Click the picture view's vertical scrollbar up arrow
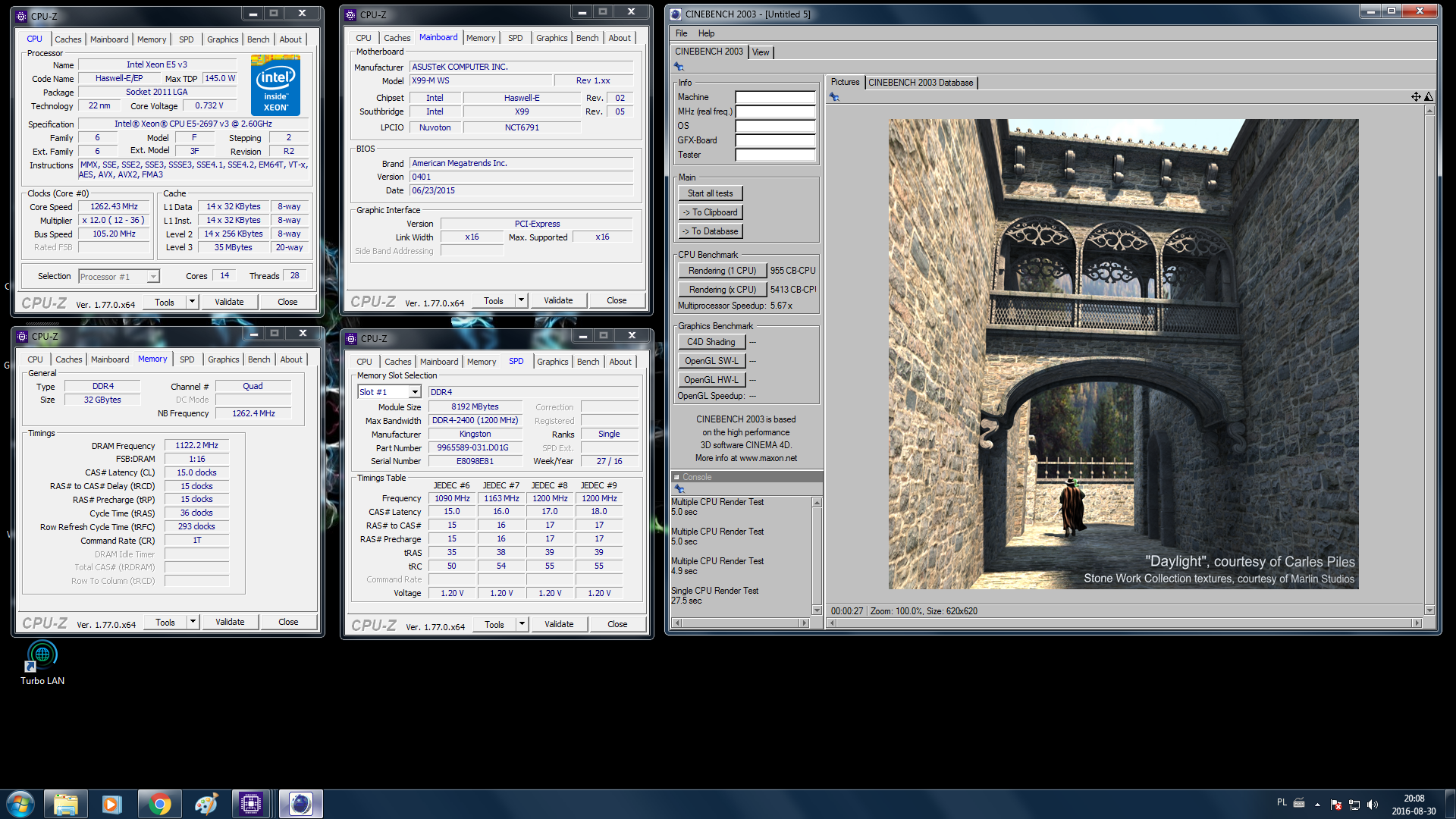The width and height of the screenshot is (1456, 819). click(x=1429, y=111)
